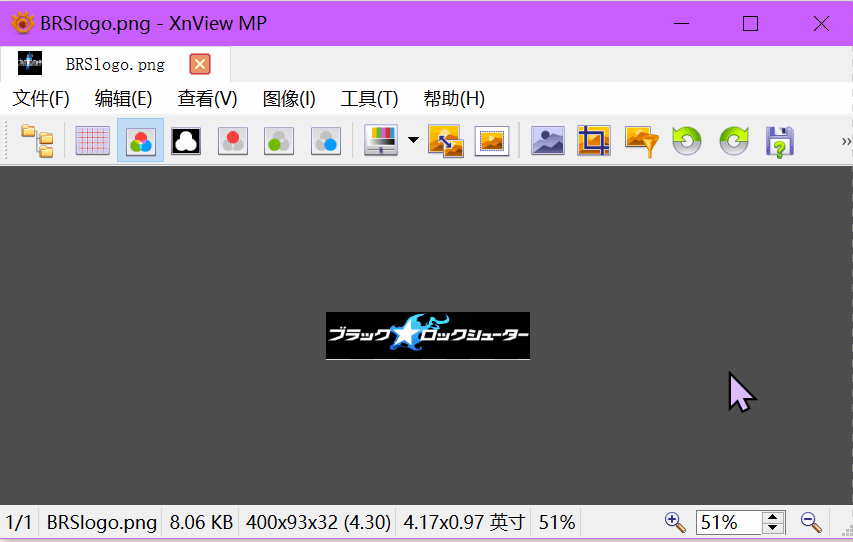The image size is (853, 542).
Task: Select the BRSlogo.png tab
Action: pyautogui.click(x=115, y=64)
